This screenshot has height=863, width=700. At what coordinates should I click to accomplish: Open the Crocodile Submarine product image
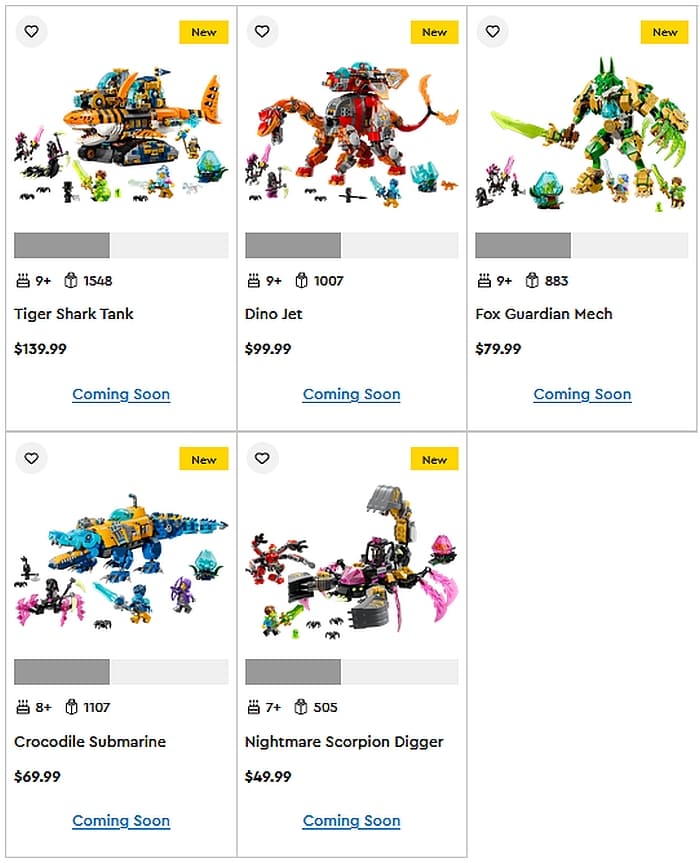coord(120,561)
